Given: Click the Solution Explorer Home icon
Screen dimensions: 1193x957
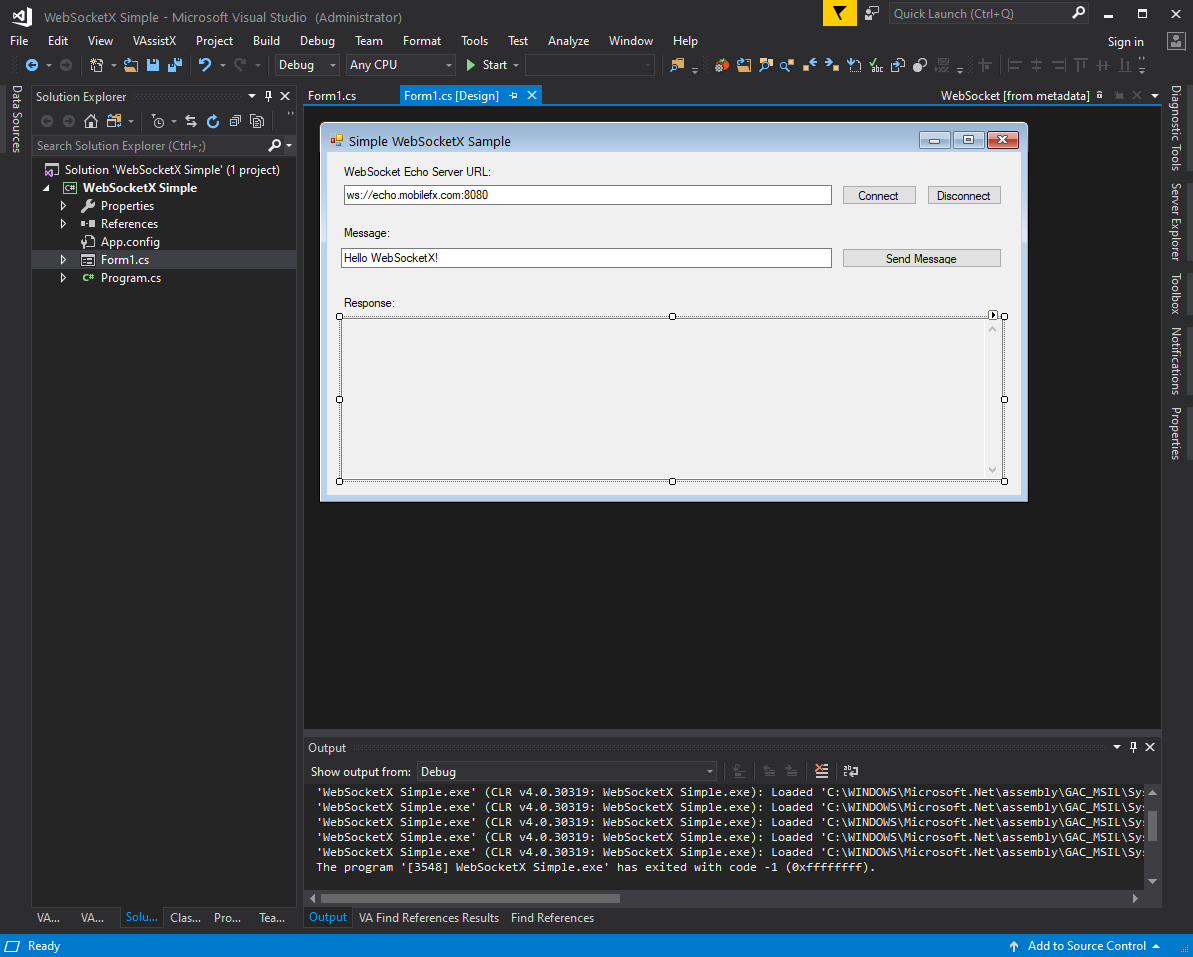Looking at the screenshot, I should tap(91, 121).
